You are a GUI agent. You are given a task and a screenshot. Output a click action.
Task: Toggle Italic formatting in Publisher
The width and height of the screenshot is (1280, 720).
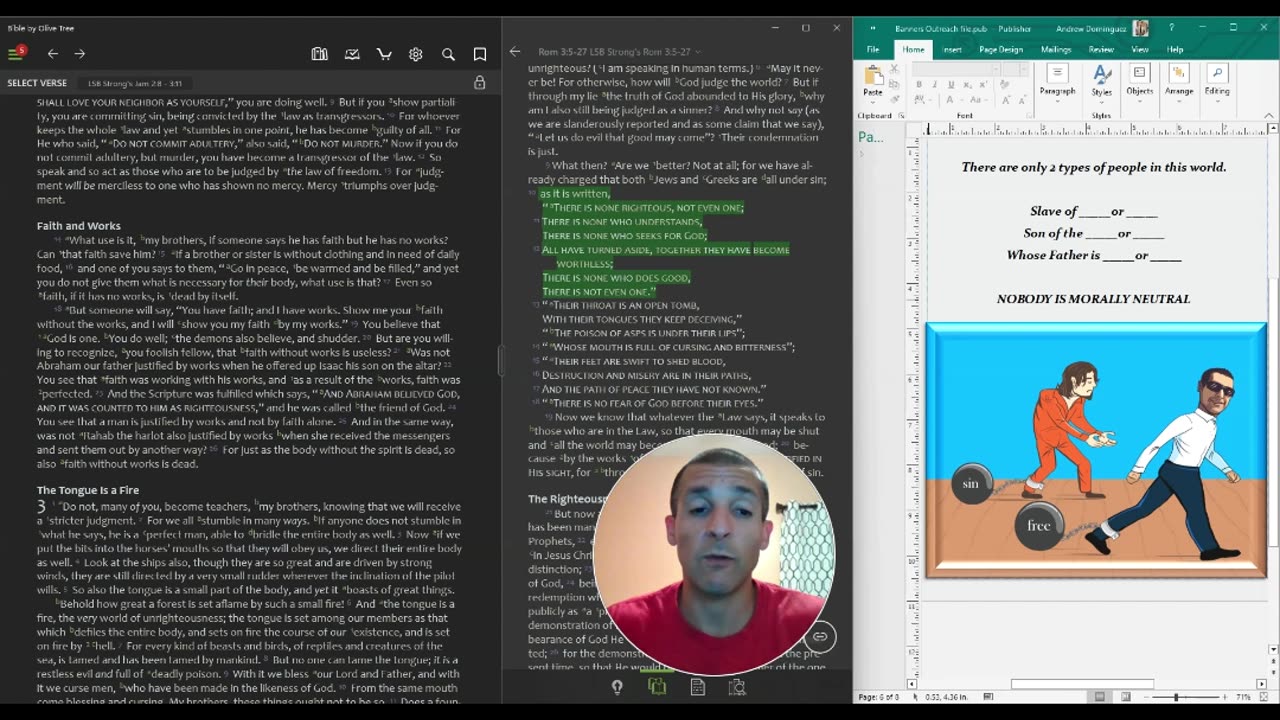coord(935,85)
